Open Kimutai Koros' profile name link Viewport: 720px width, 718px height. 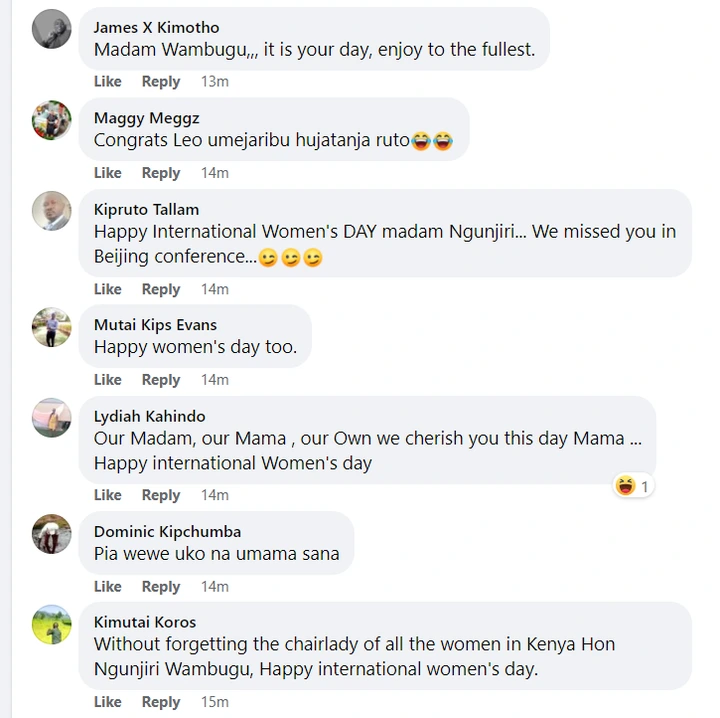point(145,622)
